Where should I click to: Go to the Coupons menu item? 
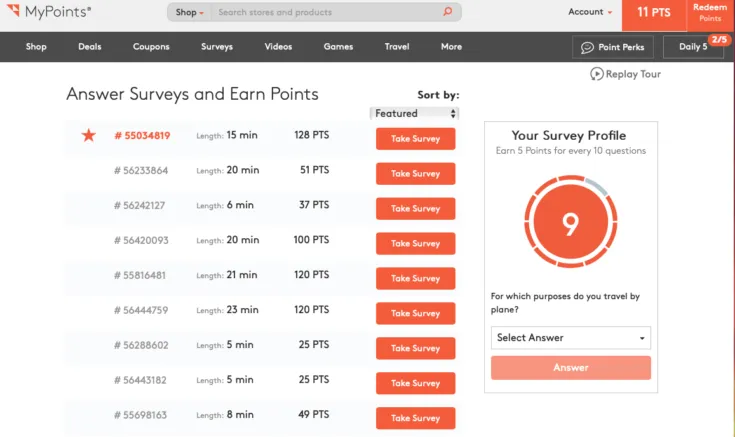[x=151, y=47]
